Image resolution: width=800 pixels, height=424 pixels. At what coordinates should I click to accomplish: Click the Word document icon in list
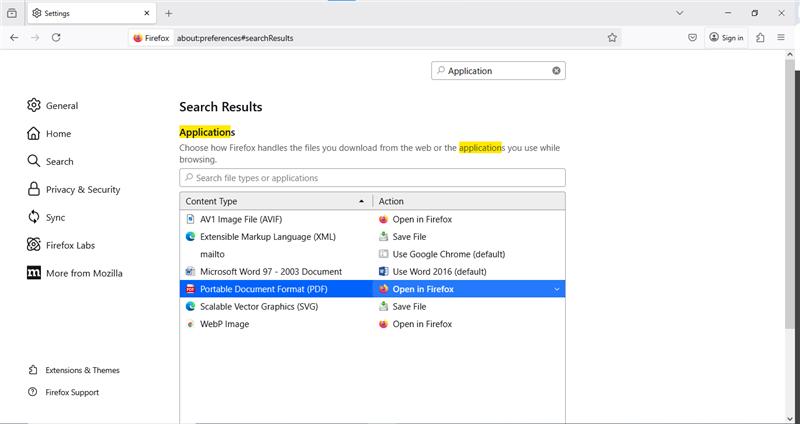click(190, 271)
